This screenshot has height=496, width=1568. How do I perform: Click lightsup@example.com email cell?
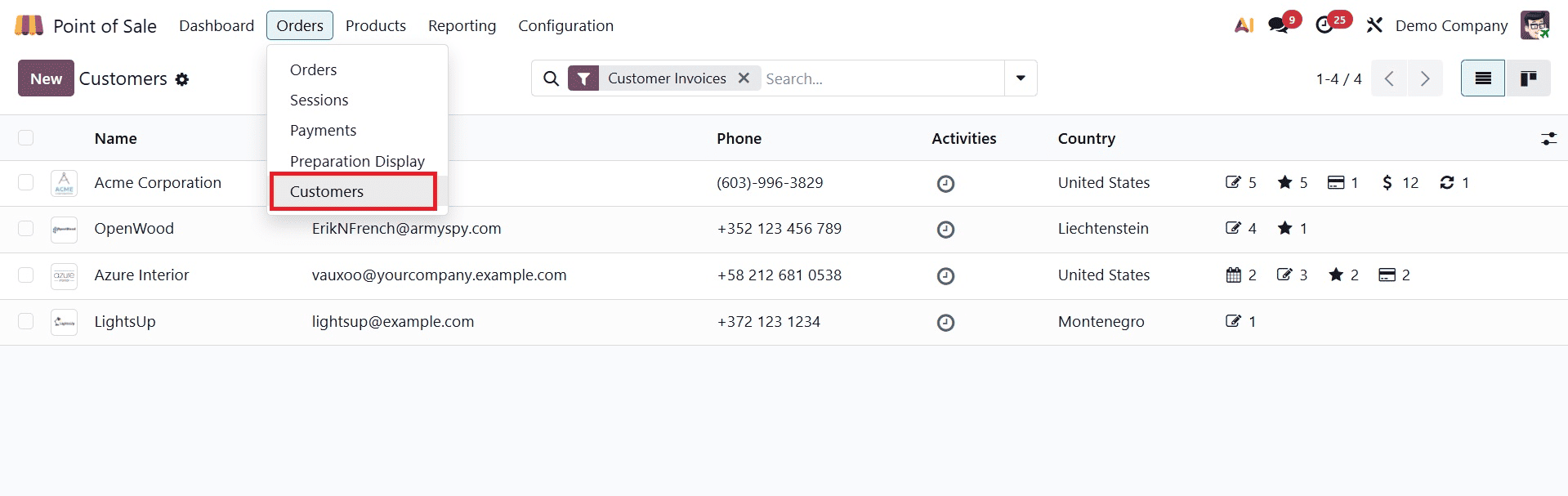click(392, 321)
